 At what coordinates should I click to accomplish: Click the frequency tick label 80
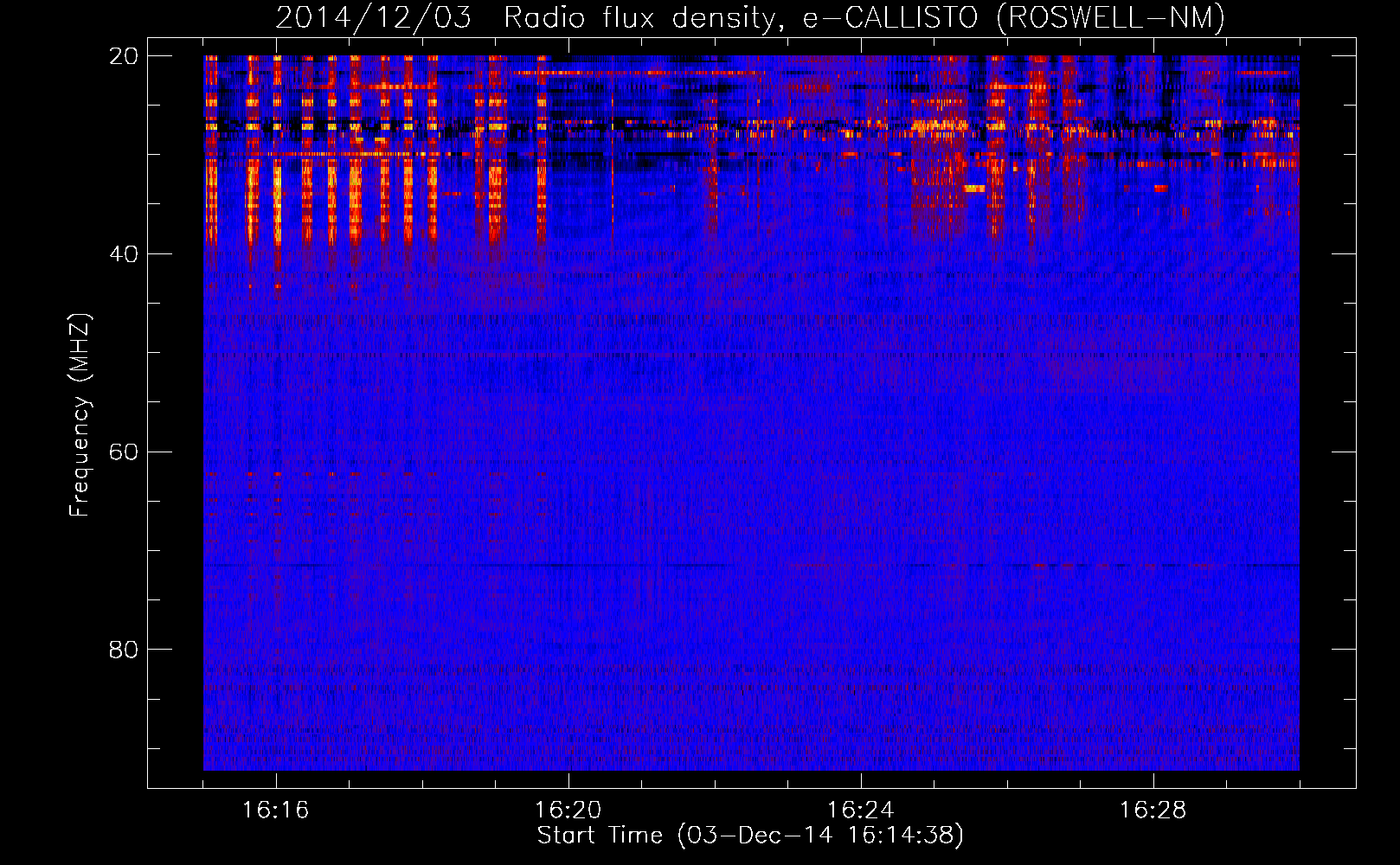click(123, 650)
